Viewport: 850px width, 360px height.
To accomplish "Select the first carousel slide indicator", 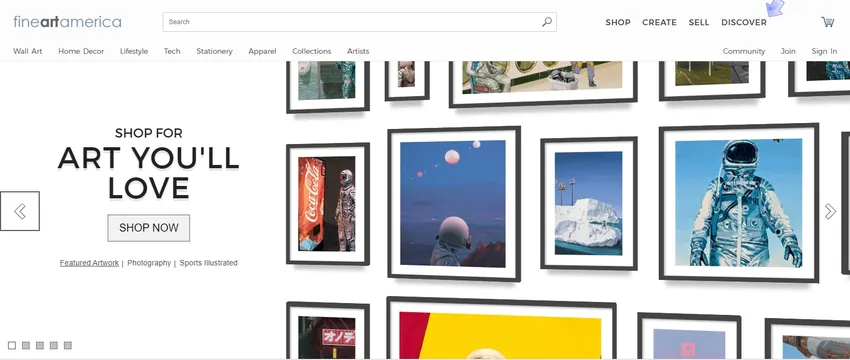I will point(12,345).
